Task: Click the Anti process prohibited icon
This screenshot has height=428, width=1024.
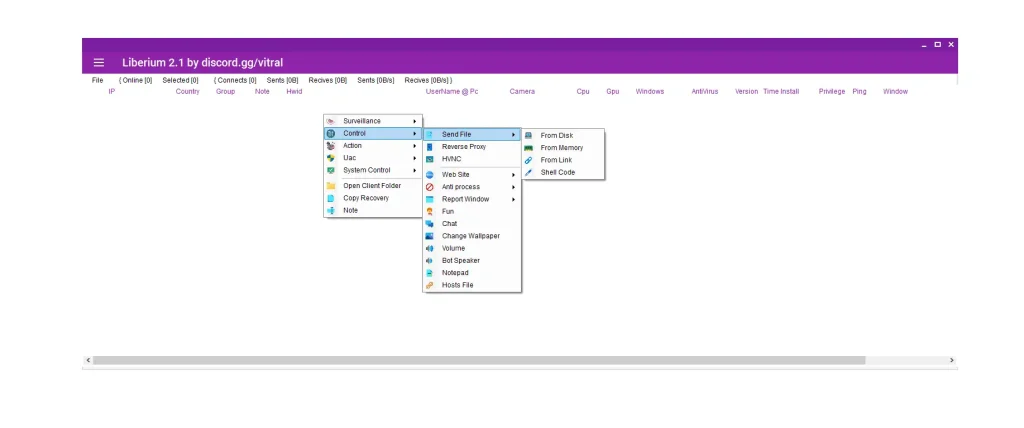Action: pos(429,187)
